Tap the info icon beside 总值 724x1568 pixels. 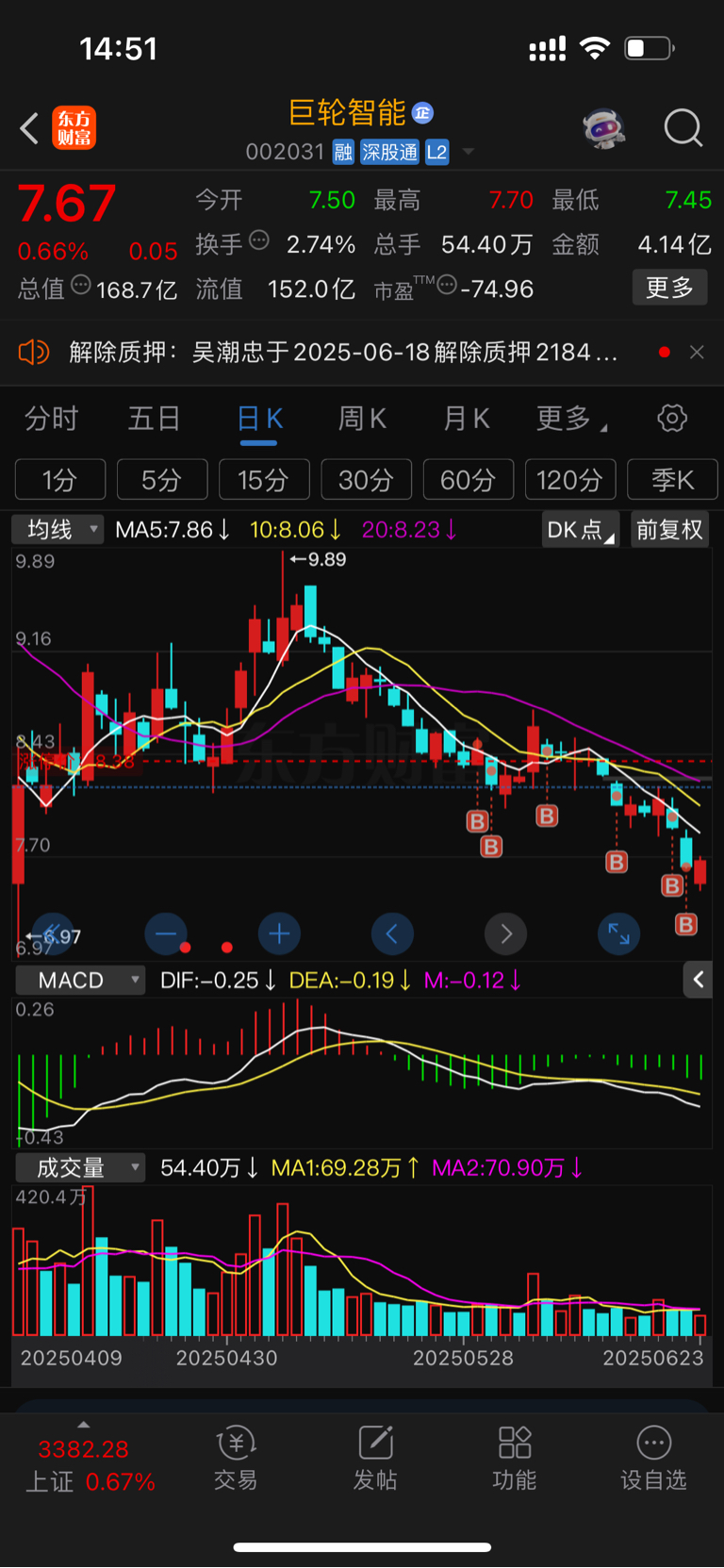coord(81,285)
